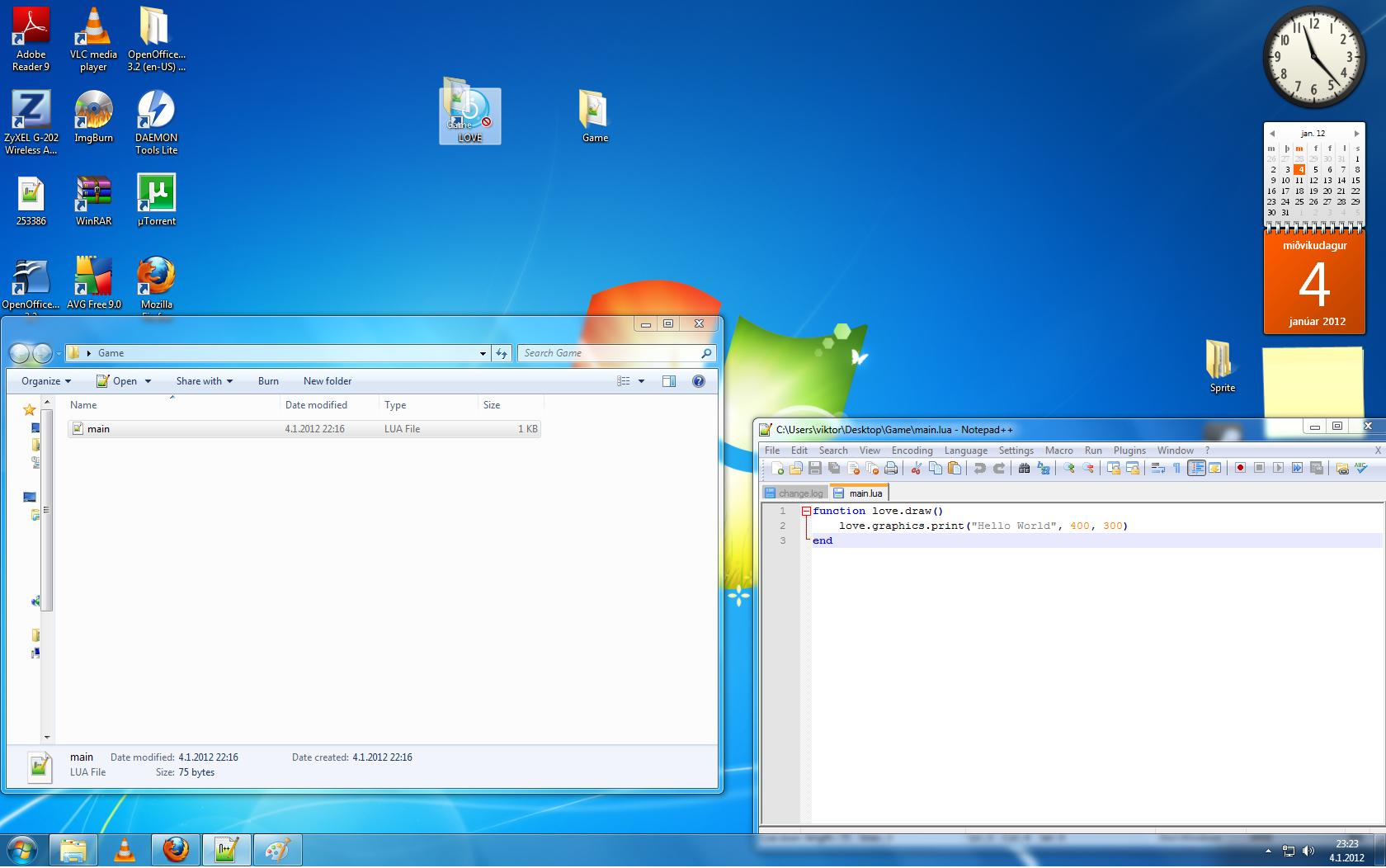Viewport: 1386px width, 868px height.
Task: Click the Start Recording macro icon
Action: coord(1240,468)
